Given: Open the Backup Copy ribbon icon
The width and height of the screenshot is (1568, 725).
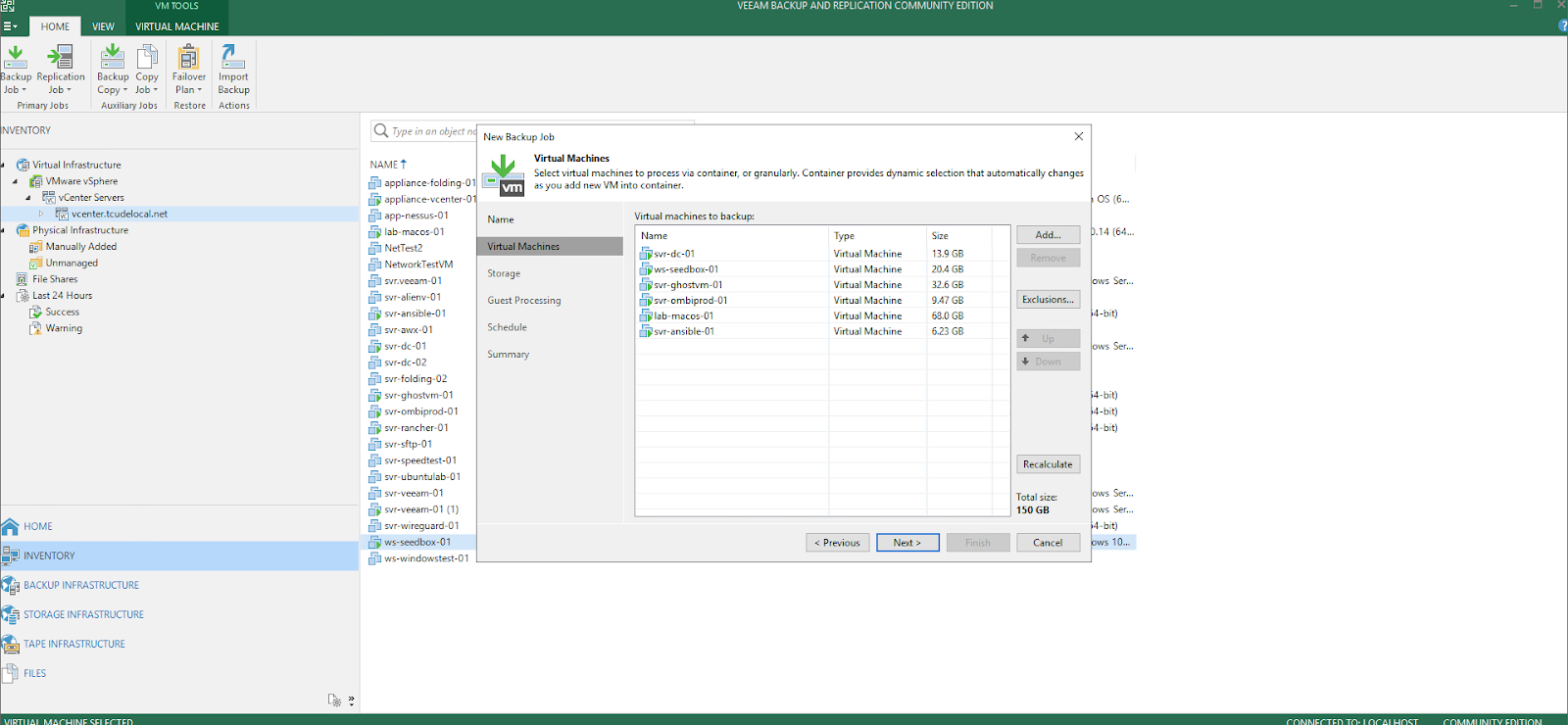Looking at the screenshot, I should [x=113, y=70].
